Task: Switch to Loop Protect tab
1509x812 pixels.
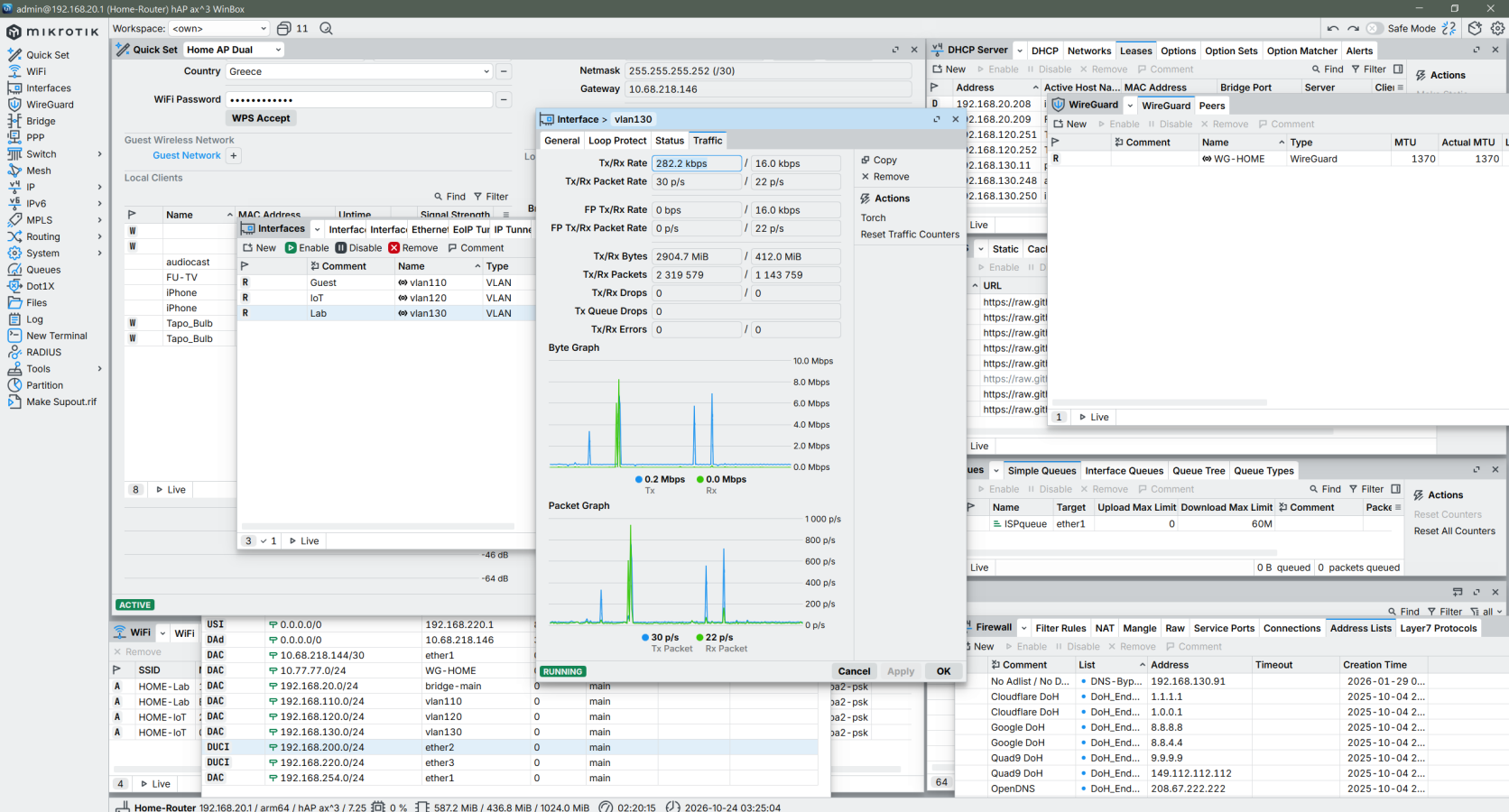Action: [x=617, y=141]
